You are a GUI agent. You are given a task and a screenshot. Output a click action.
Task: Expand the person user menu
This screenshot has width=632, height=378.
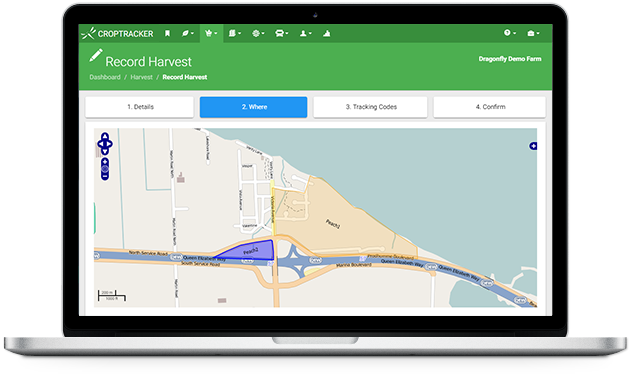(x=305, y=33)
